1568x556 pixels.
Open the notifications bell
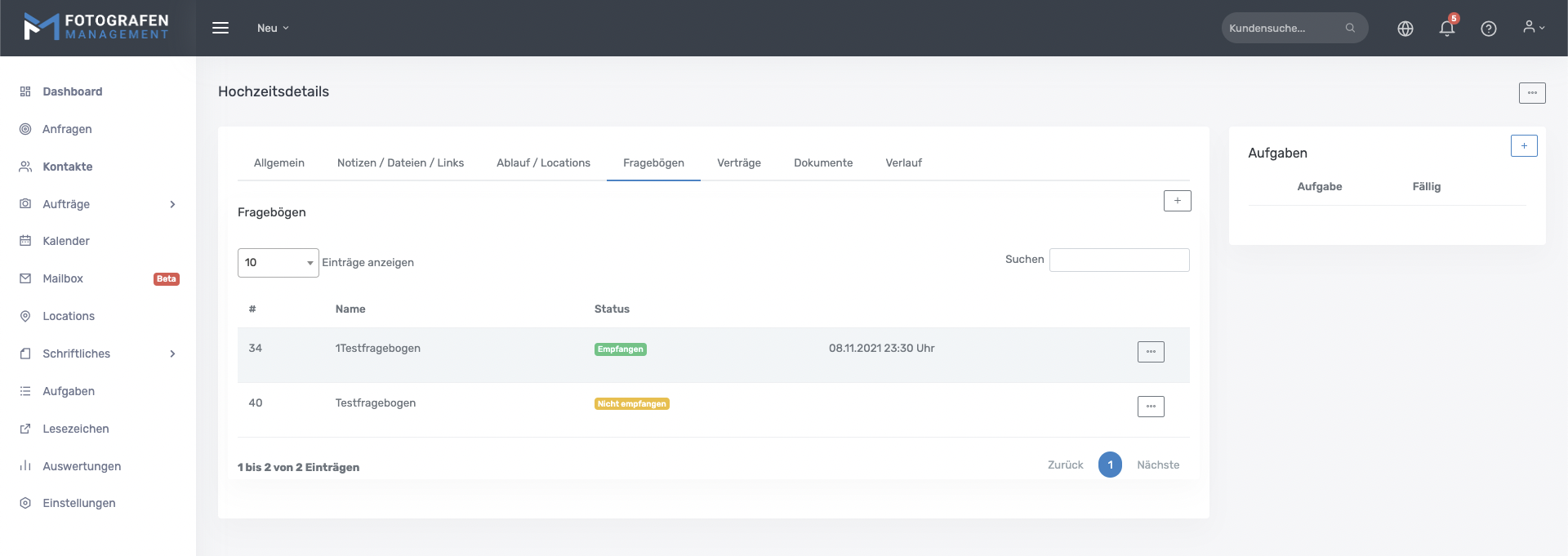click(x=1446, y=29)
